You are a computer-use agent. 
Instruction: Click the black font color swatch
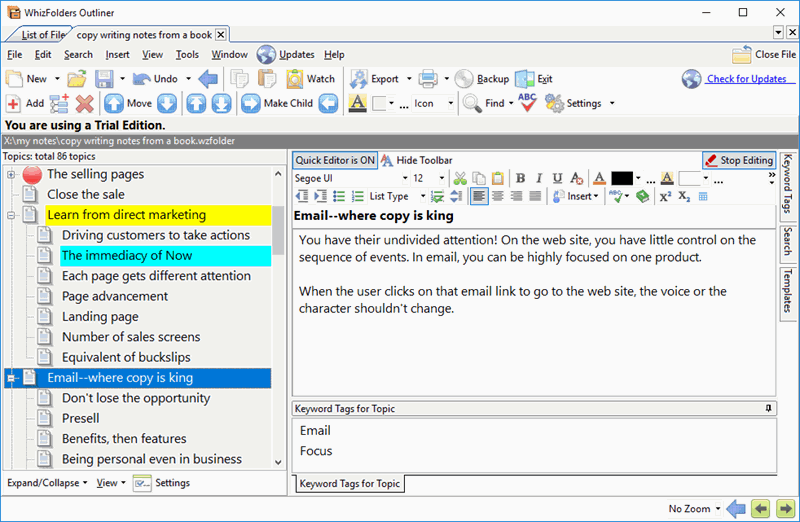tap(622, 178)
